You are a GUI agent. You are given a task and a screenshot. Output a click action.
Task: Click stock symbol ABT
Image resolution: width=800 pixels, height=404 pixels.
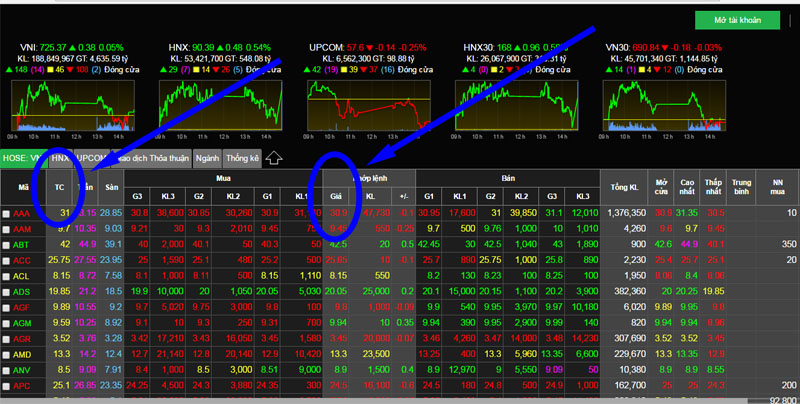pyautogui.click(x=21, y=245)
